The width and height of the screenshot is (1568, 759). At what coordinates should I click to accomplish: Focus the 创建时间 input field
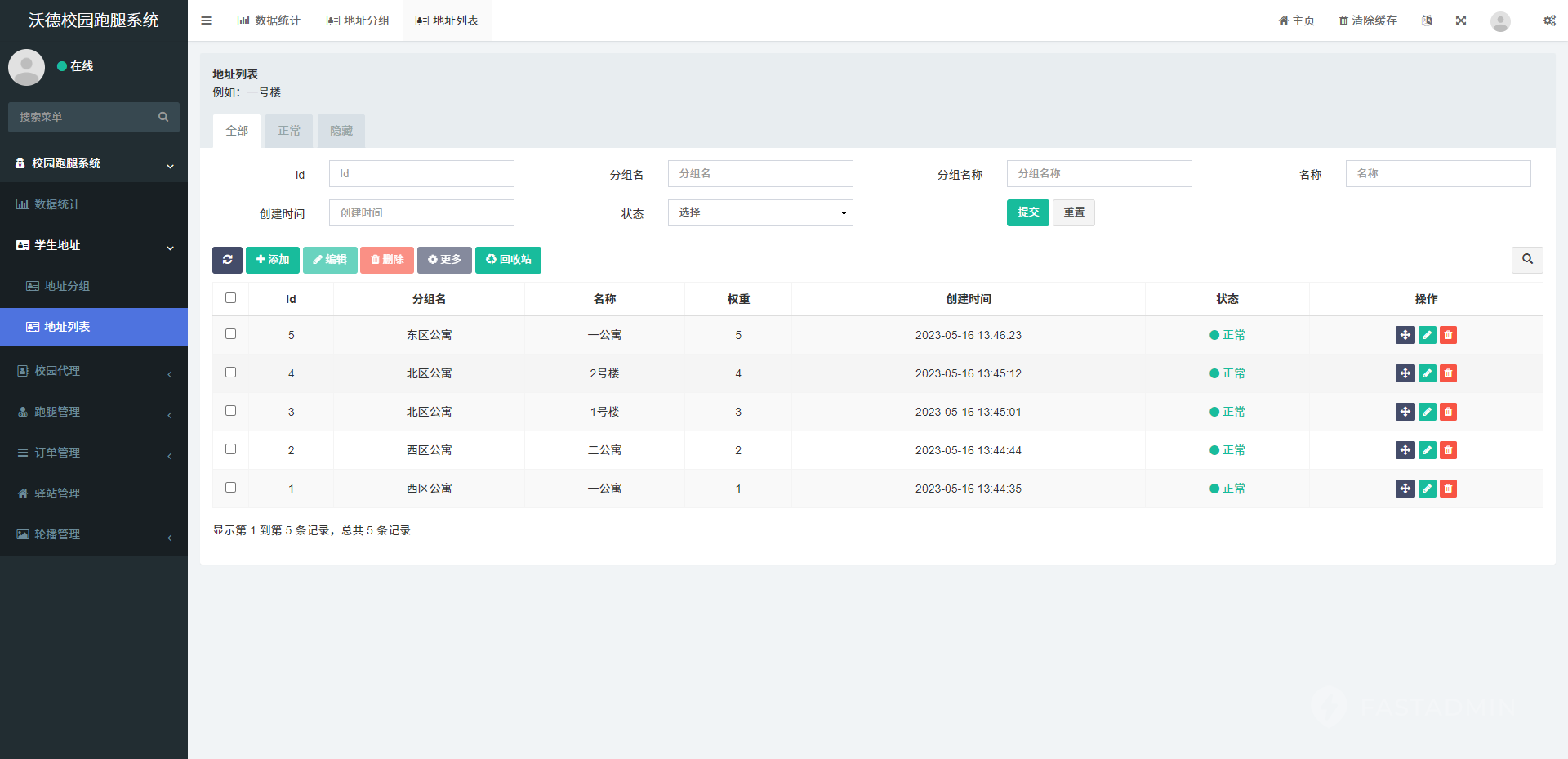(421, 212)
